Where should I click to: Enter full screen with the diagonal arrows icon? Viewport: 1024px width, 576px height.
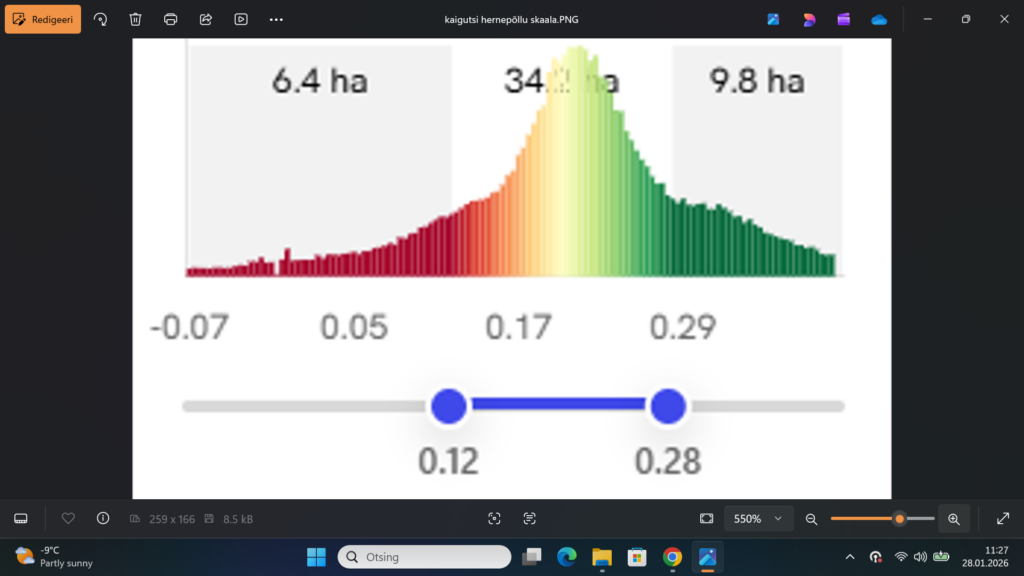(x=1003, y=519)
